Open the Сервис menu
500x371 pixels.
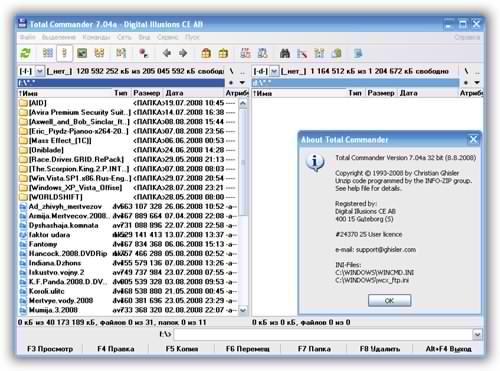[168, 37]
